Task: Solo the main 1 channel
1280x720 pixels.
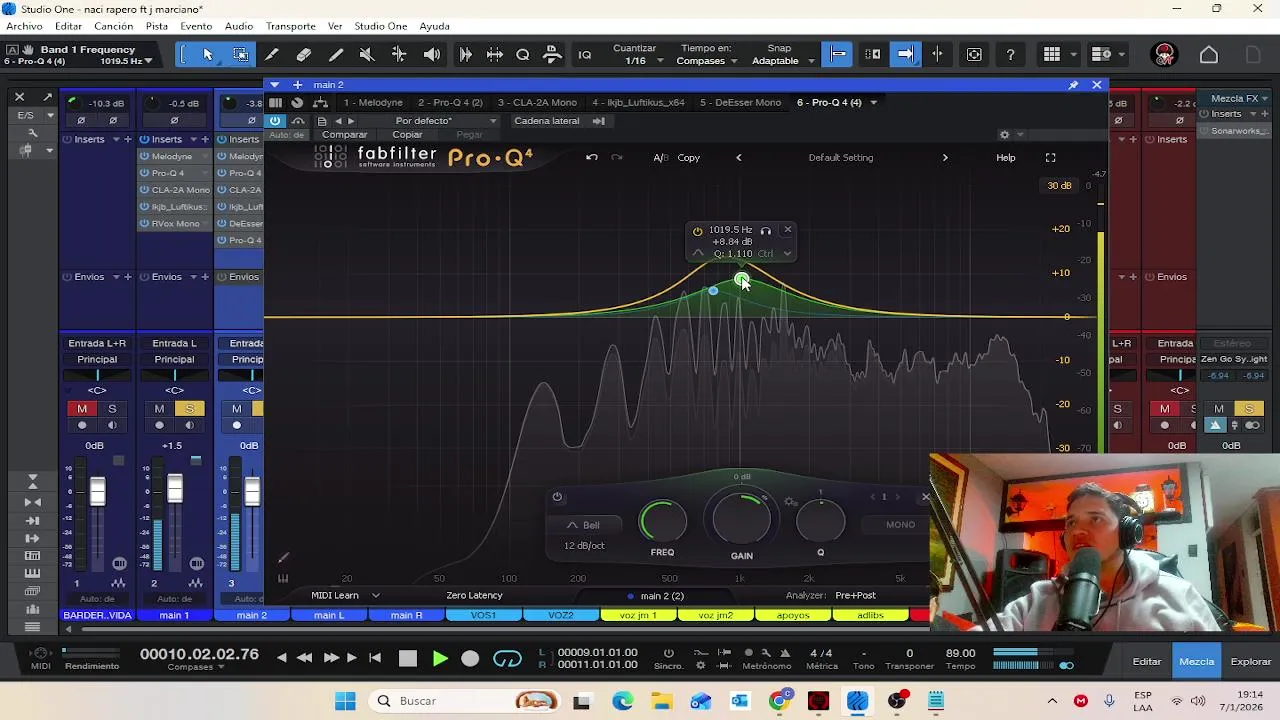Action: (x=189, y=408)
